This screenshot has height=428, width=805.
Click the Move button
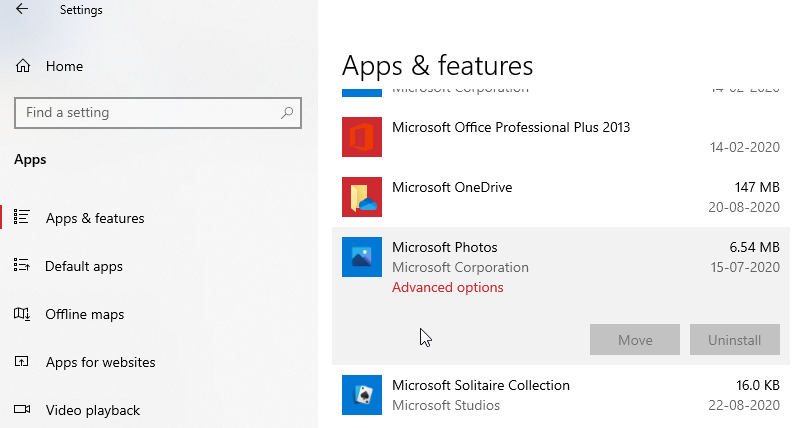point(635,339)
